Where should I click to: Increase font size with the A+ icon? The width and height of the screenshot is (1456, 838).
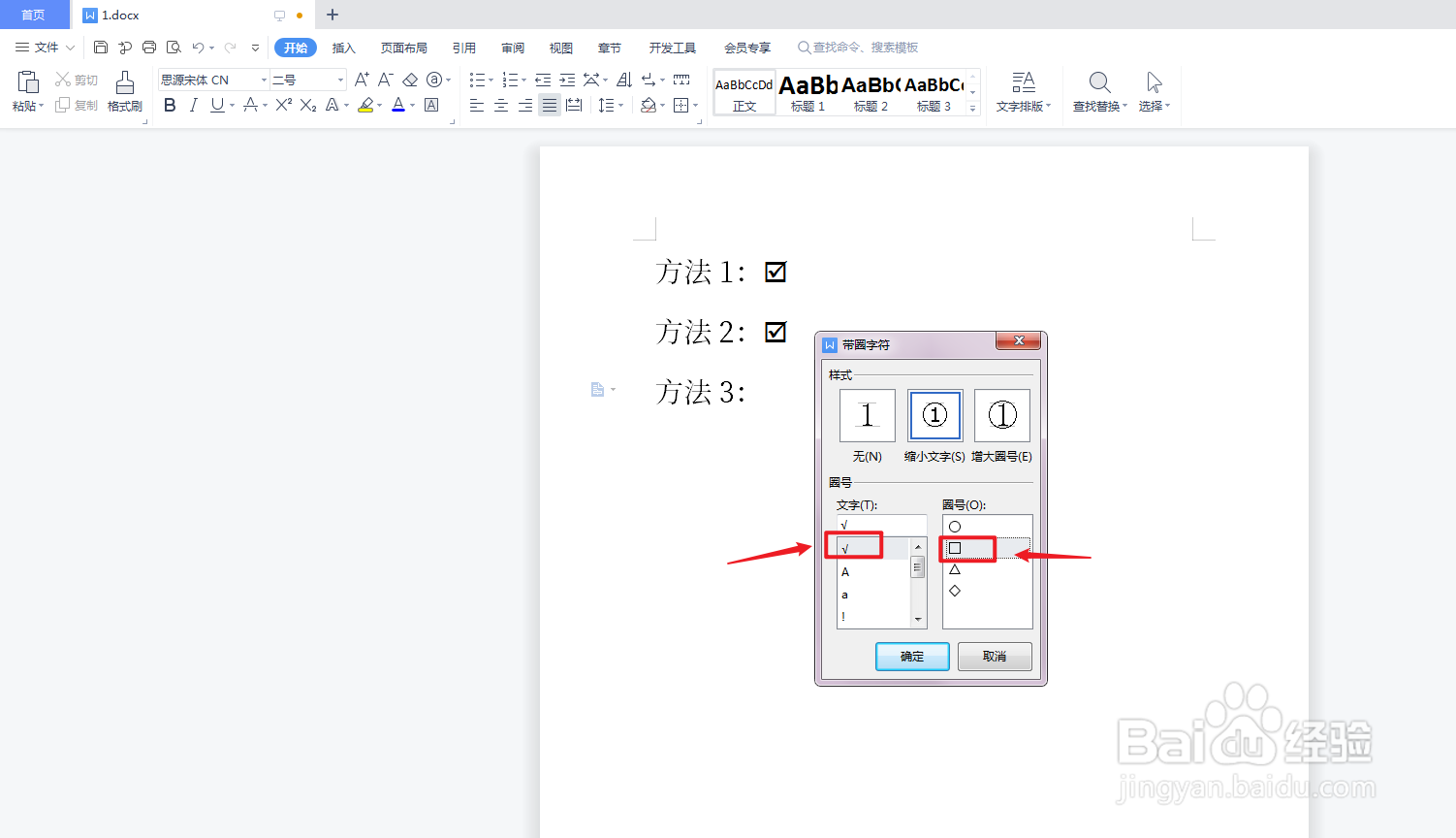(362, 80)
